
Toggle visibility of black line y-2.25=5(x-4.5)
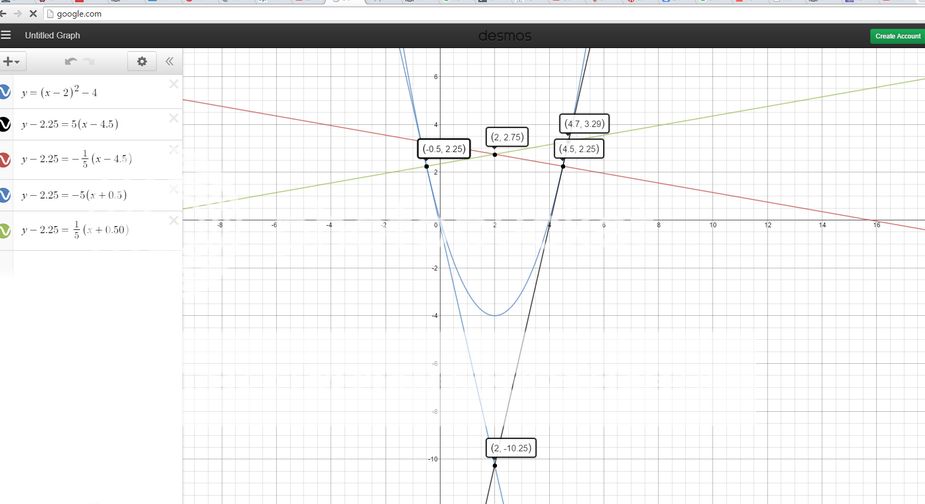5,125
